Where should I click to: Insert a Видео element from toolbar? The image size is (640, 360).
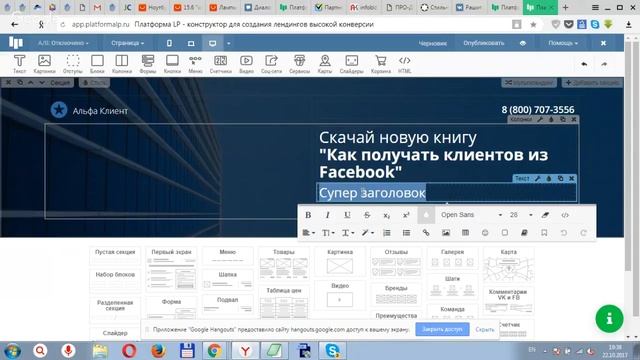click(246, 64)
